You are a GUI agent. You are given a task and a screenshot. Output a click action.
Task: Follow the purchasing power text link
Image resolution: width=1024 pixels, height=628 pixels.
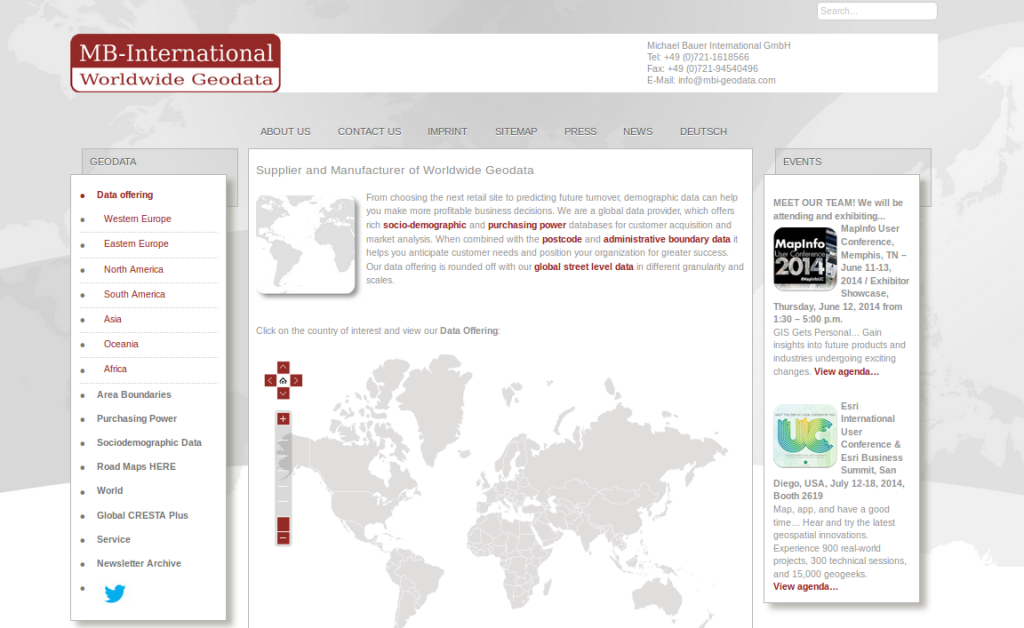[527, 225]
